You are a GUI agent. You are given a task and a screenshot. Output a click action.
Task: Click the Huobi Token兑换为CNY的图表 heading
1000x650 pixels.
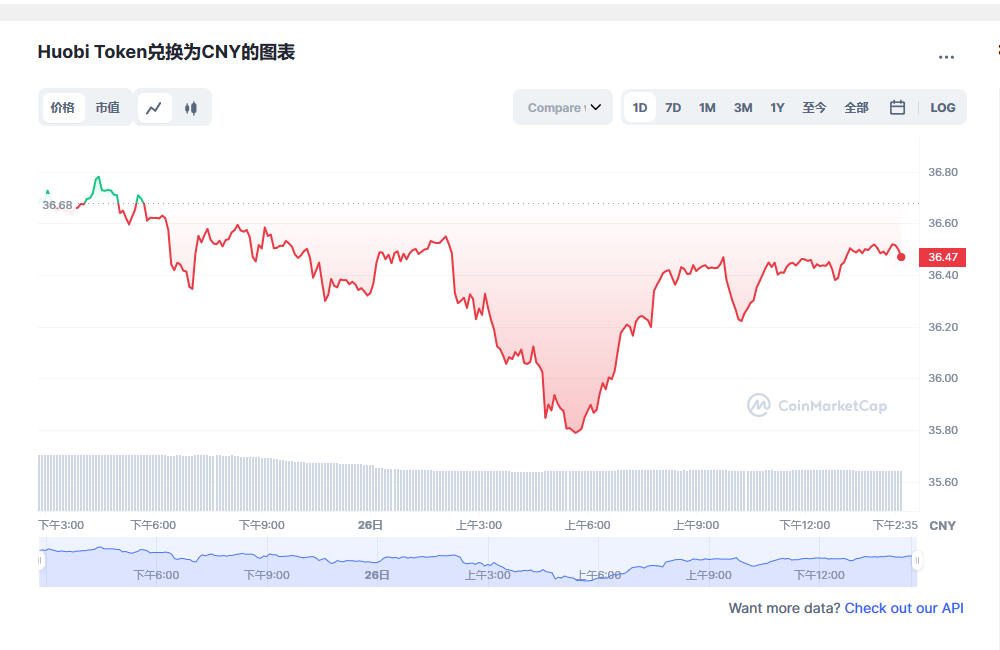(x=166, y=52)
